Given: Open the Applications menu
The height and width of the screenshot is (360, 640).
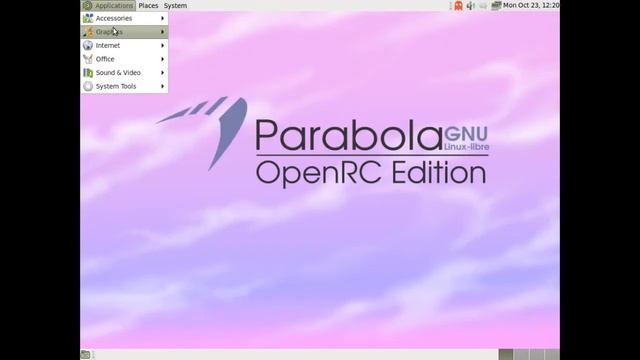Looking at the screenshot, I should (x=108, y=5).
